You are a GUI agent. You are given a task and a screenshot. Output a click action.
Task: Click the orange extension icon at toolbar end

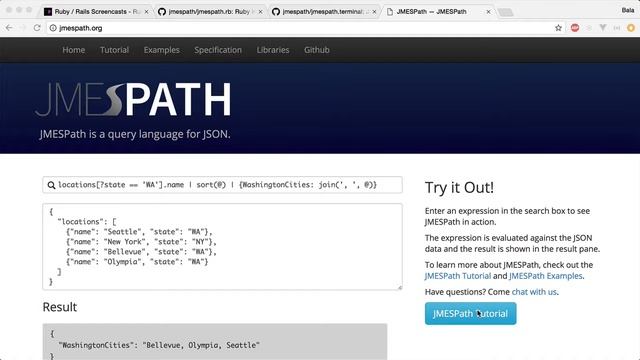pyautogui.click(x=631, y=28)
